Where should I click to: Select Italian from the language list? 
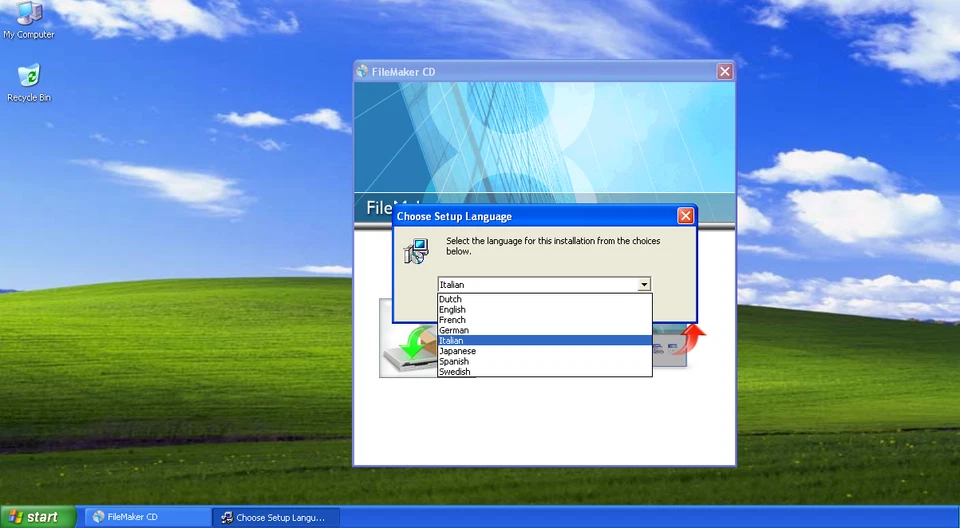coord(545,341)
